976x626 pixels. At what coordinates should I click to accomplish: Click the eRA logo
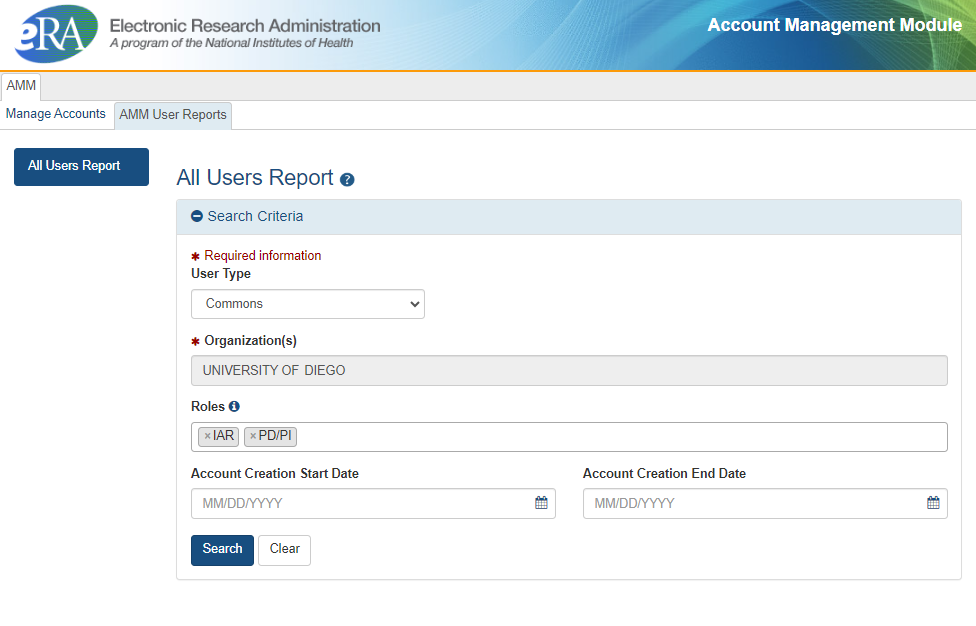click(x=56, y=34)
